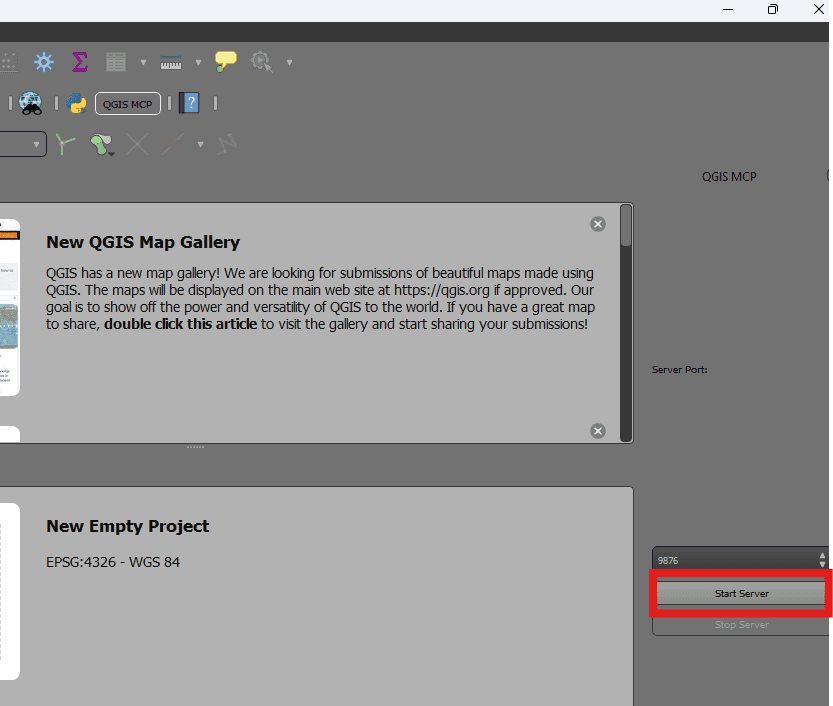Click the double click this article text
Screen dimensions: 833x706
181,324
